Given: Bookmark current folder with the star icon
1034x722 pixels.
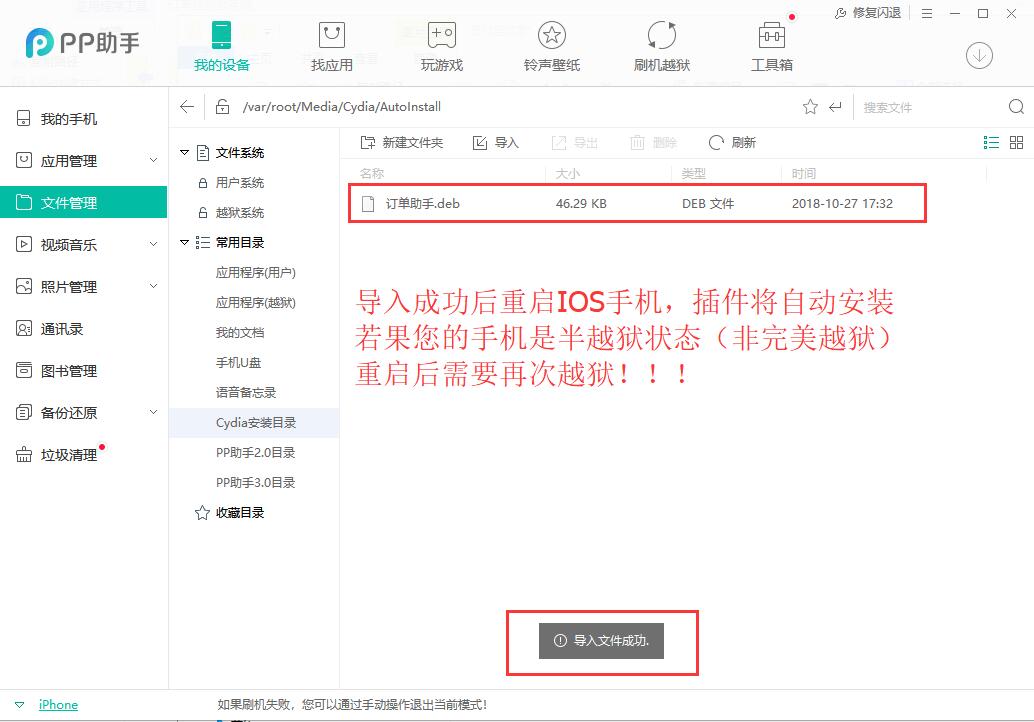Looking at the screenshot, I should pos(810,107).
